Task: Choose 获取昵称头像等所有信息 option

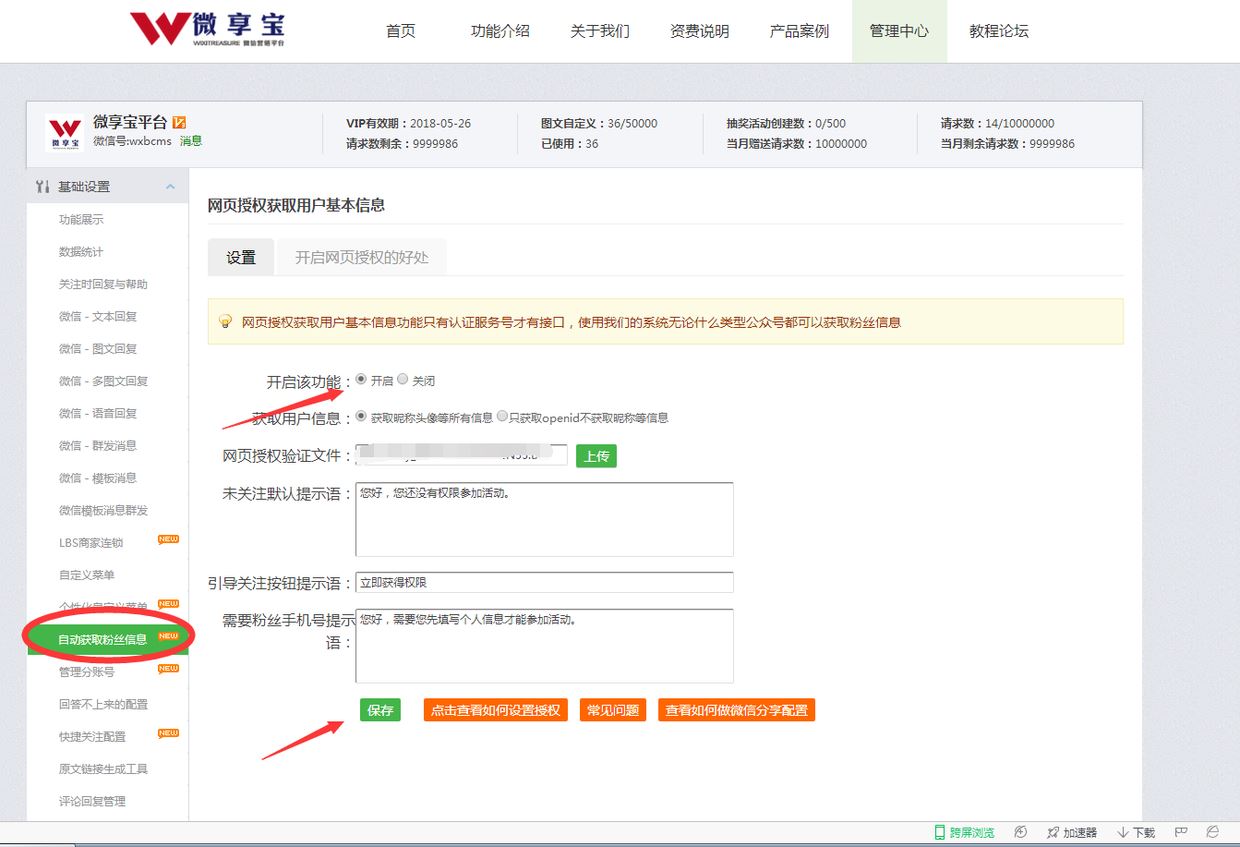Action: [362, 417]
